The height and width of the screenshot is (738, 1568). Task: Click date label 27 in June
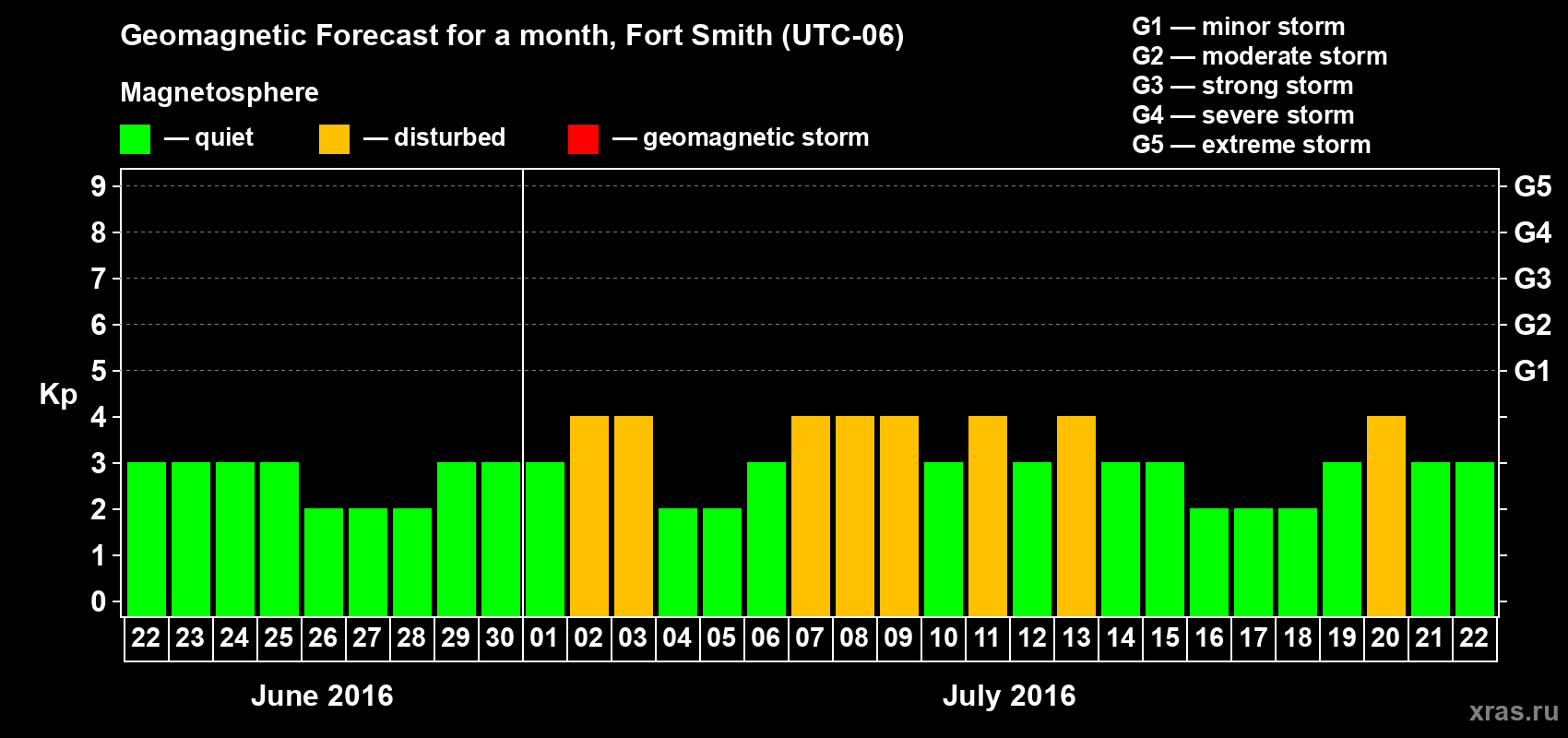367,638
